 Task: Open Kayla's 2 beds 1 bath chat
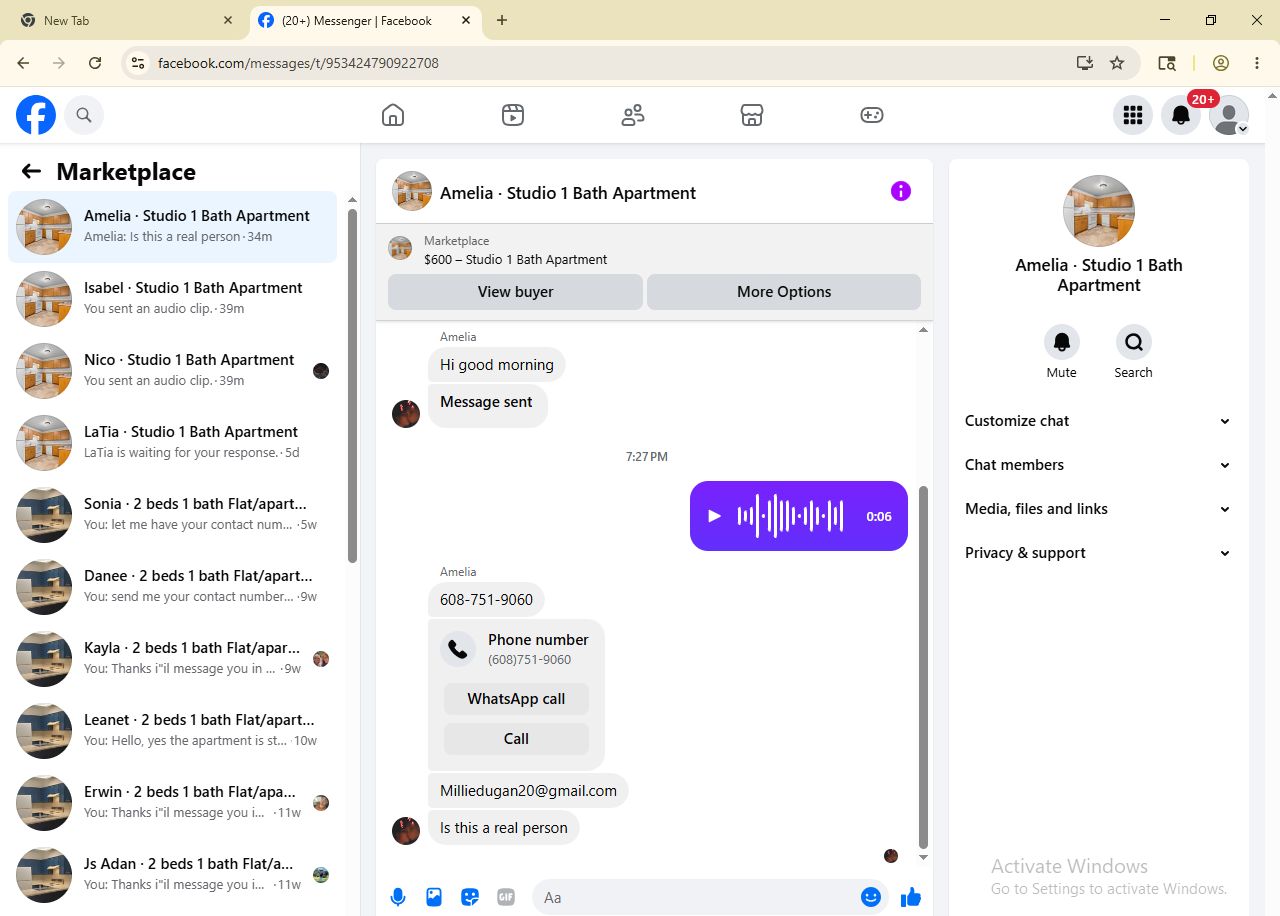(x=173, y=659)
